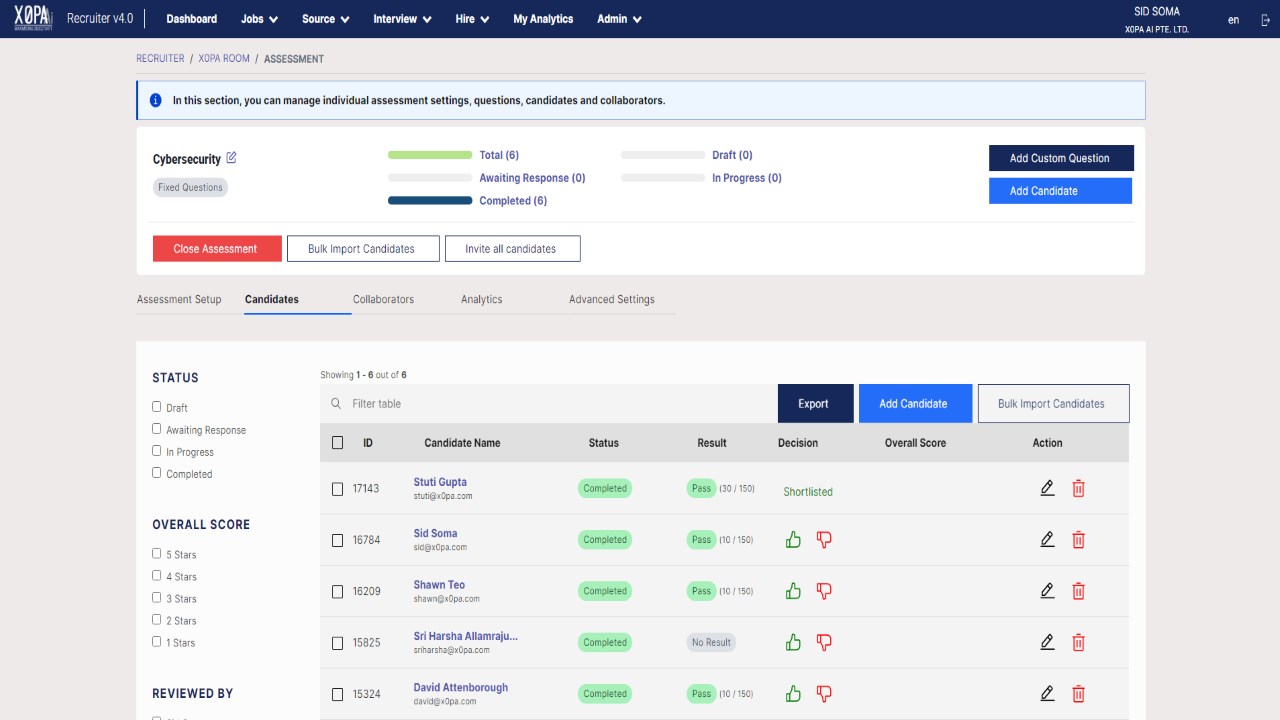Viewport: 1280px width, 720px height.
Task: Open the Admin dropdown menu
Action: click(619, 19)
